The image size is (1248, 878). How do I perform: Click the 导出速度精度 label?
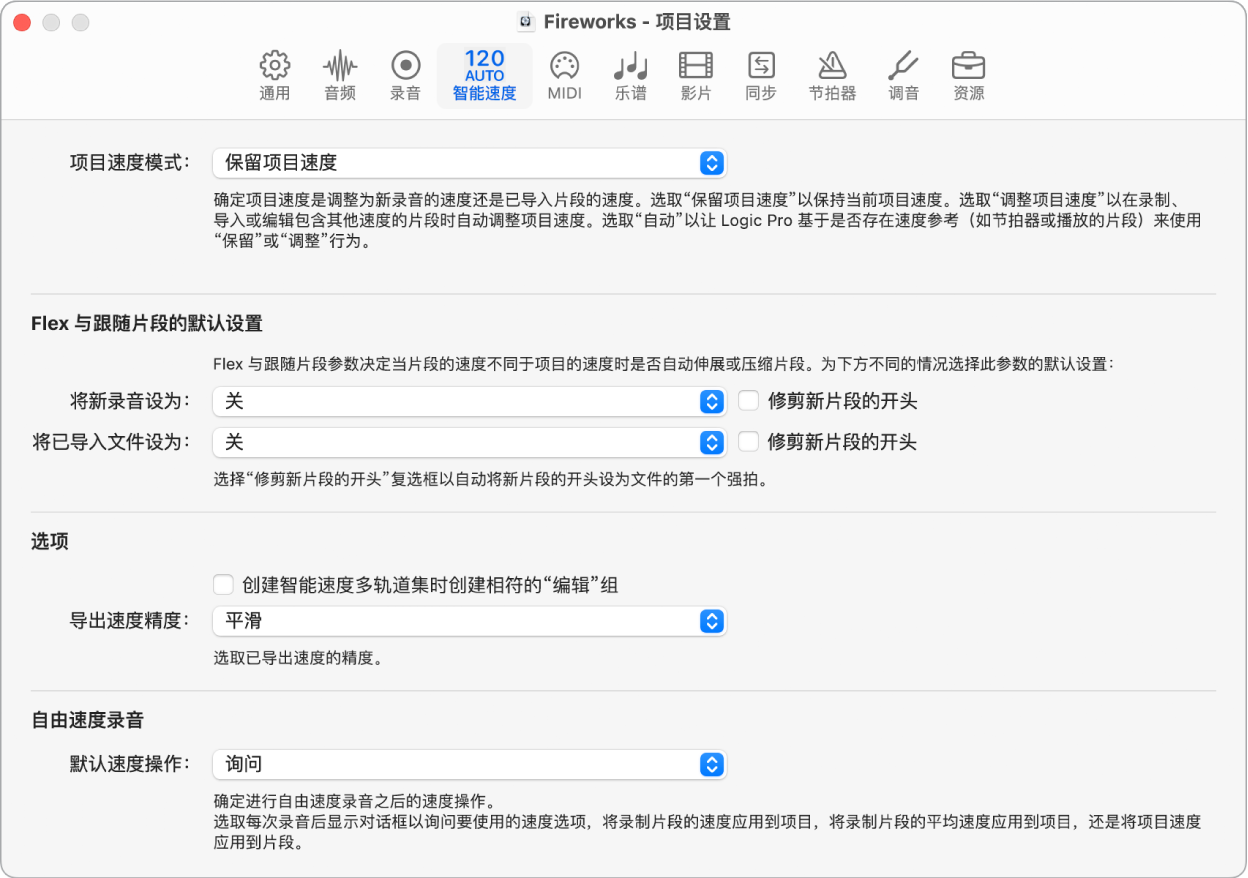point(129,621)
